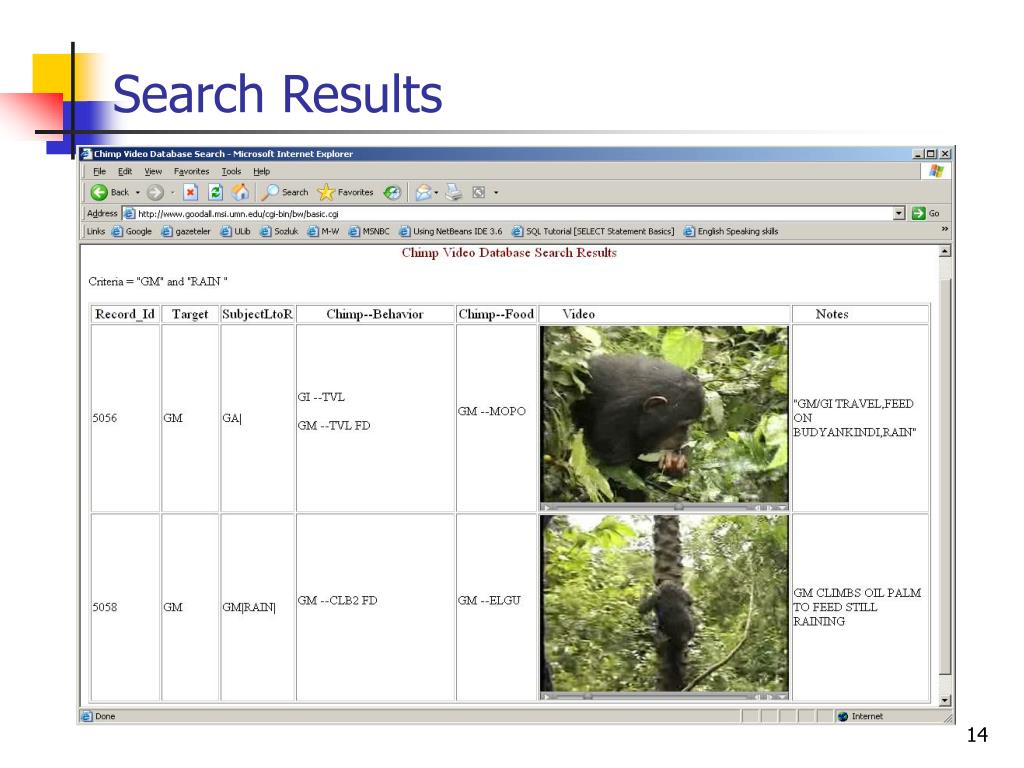Open the Edit menu
The width and height of the screenshot is (1024, 768).
tap(125, 171)
